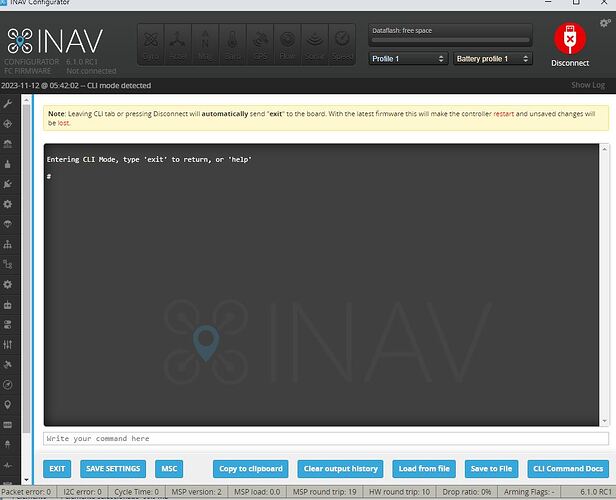
Task: Click 'MSP version: 2' in status bar
Action: (196, 491)
